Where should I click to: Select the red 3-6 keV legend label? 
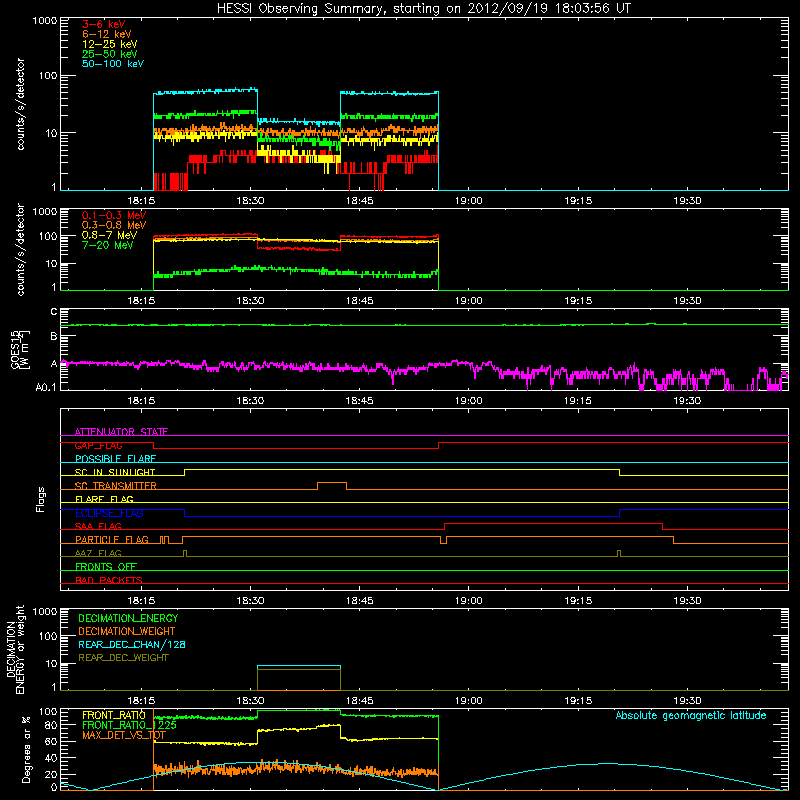point(104,24)
